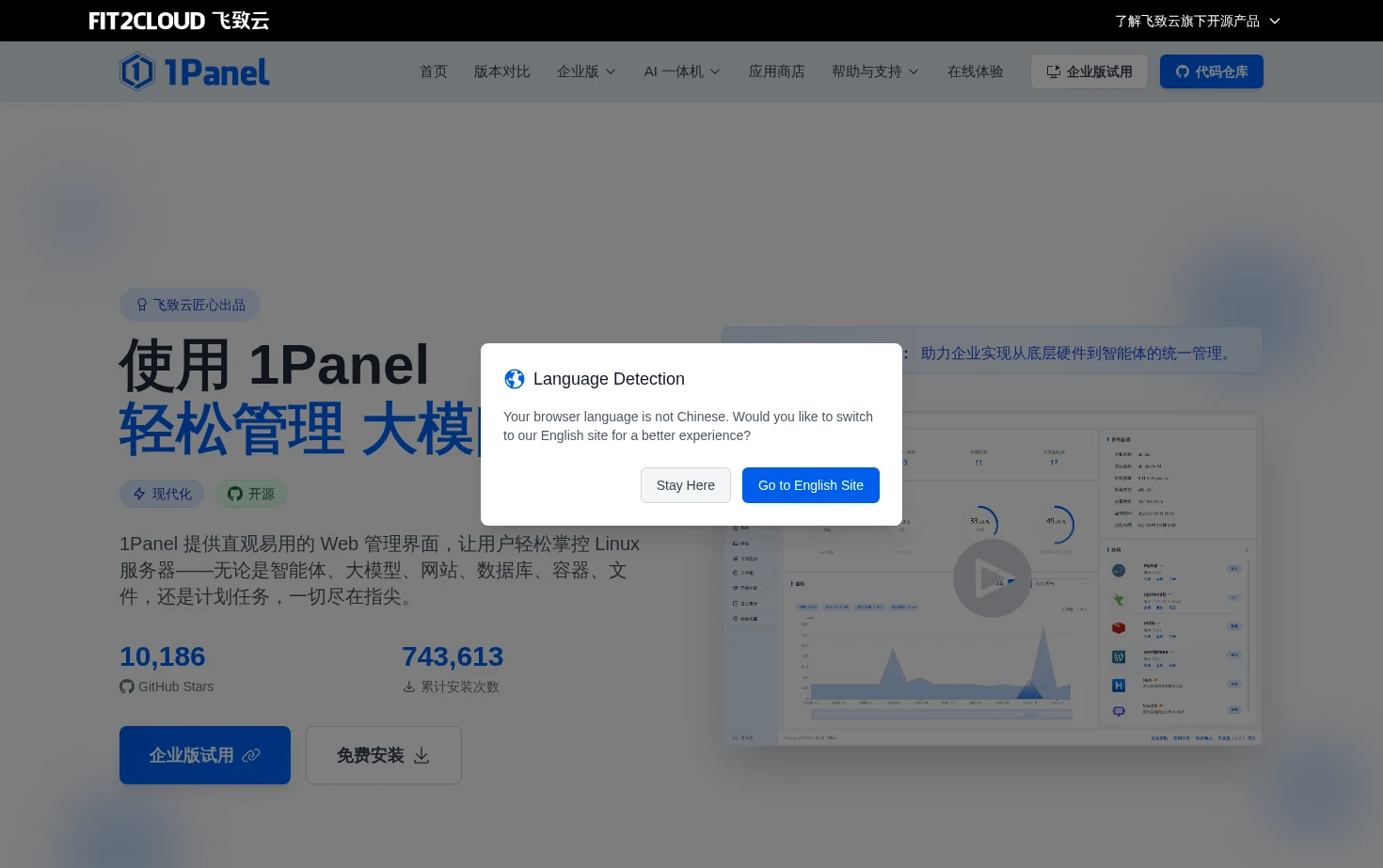The width and height of the screenshot is (1383, 868).
Task: Click the Language Detection dialog title
Action: click(609, 379)
